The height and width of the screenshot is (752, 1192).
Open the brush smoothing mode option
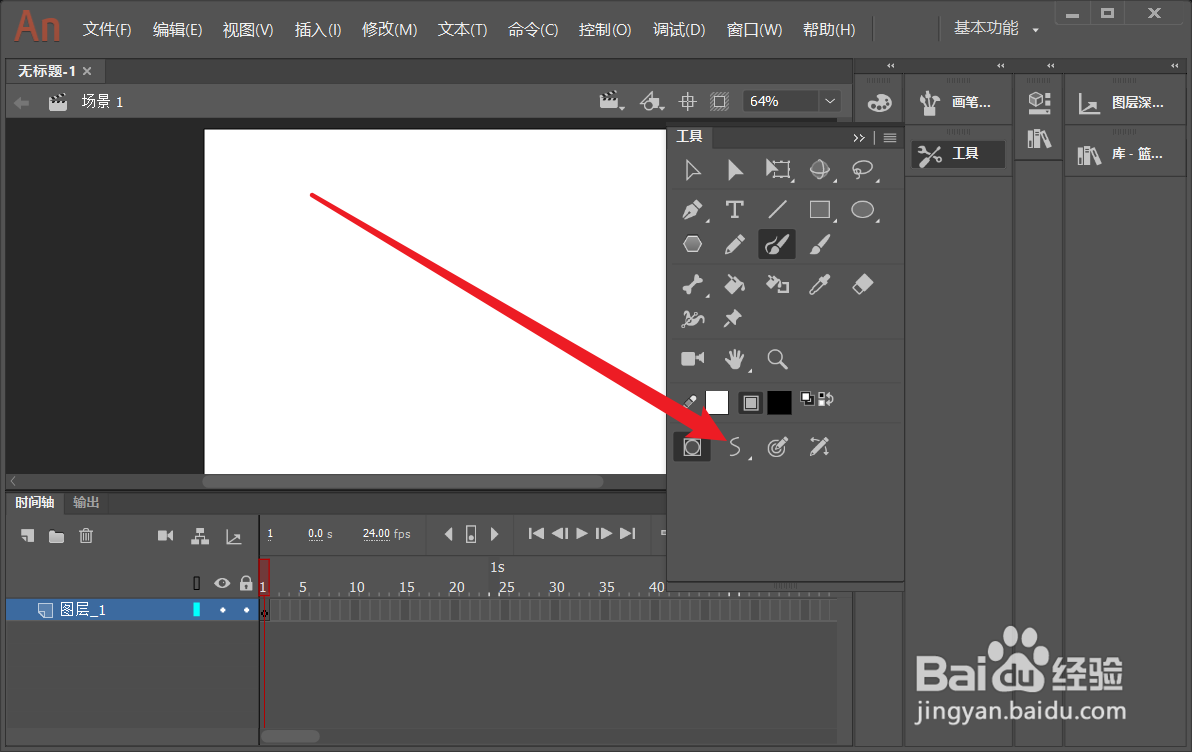[734, 447]
